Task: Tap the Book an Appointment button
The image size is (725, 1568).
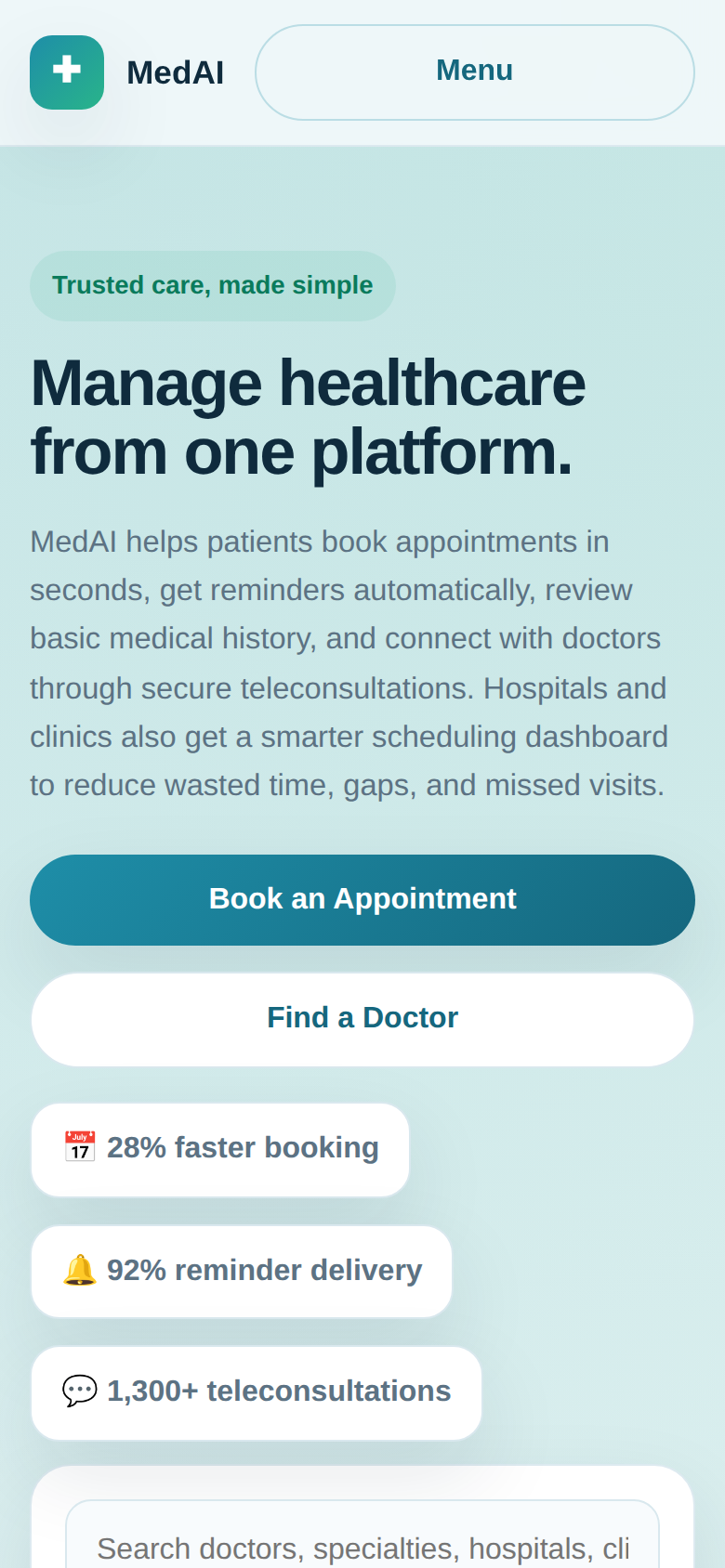Action: (362, 900)
